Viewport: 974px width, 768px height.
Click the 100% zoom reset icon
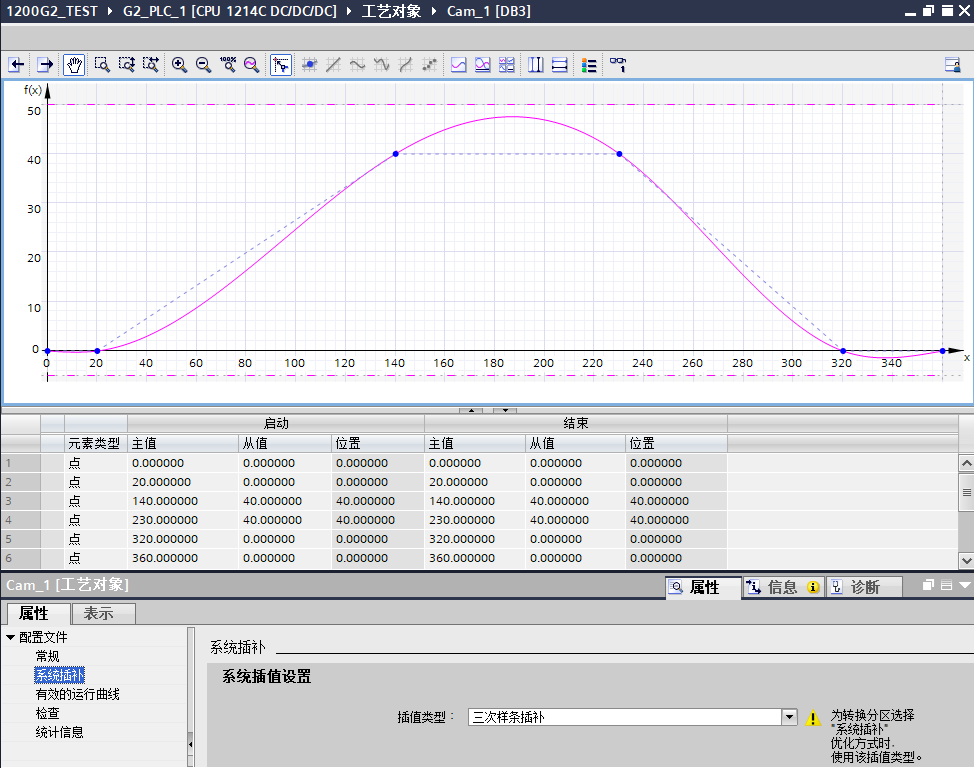coord(227,65)
